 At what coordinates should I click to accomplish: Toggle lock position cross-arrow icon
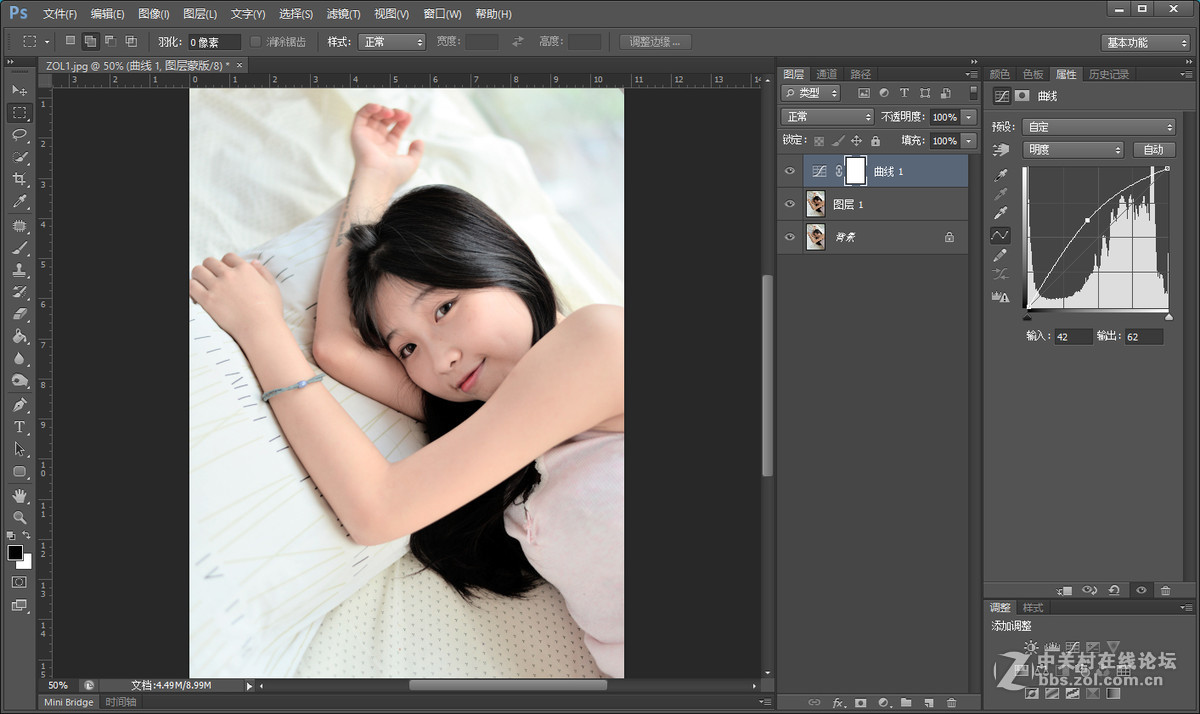[857, 141]
